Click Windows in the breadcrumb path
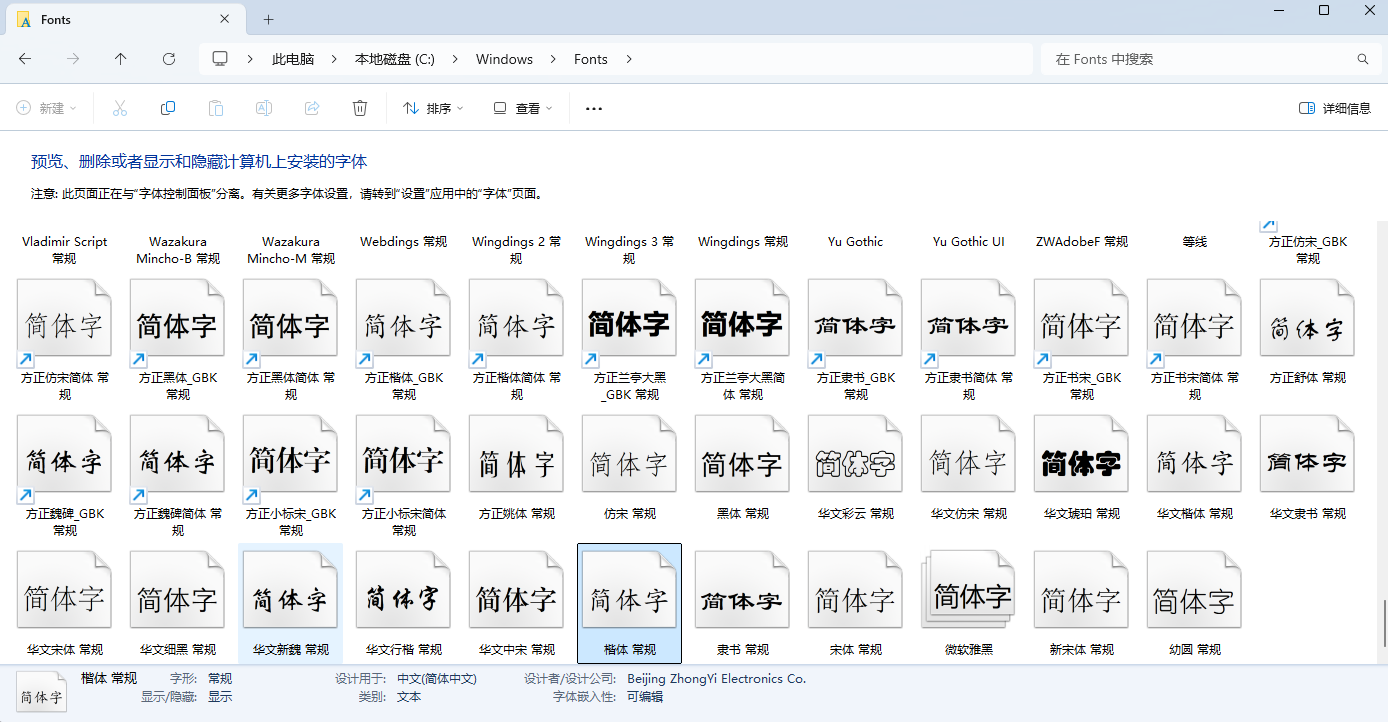Image resolution: width=1388 pixels, height=722 pixels. [504, 59]
